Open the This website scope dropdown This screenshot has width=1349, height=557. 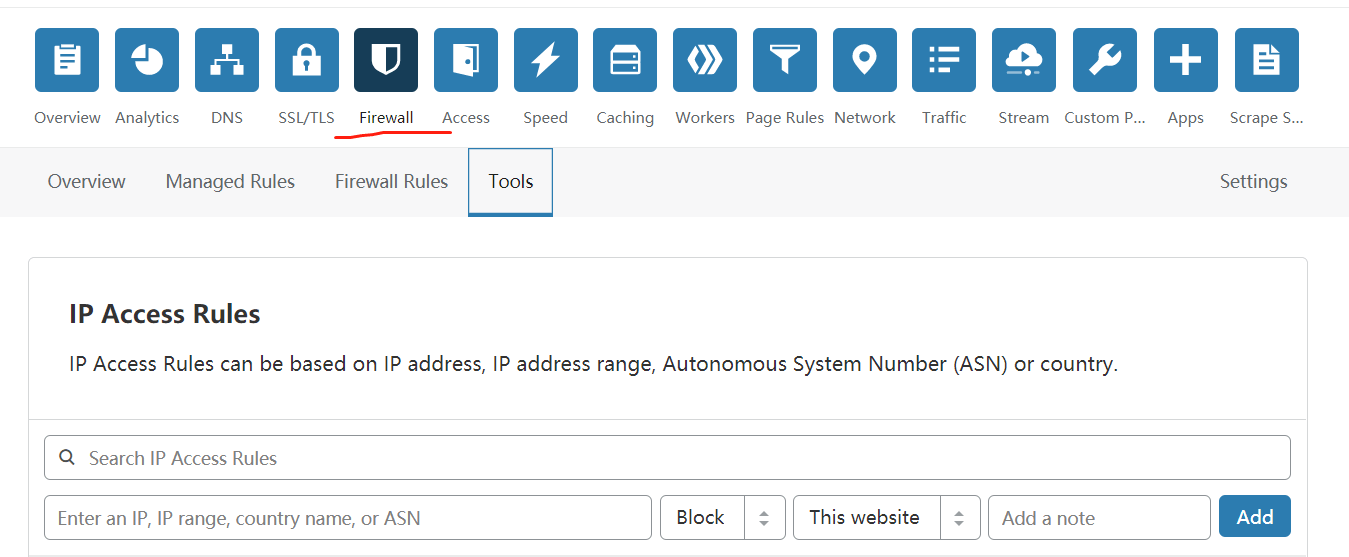pyautogui.click(x=886, y=518)
